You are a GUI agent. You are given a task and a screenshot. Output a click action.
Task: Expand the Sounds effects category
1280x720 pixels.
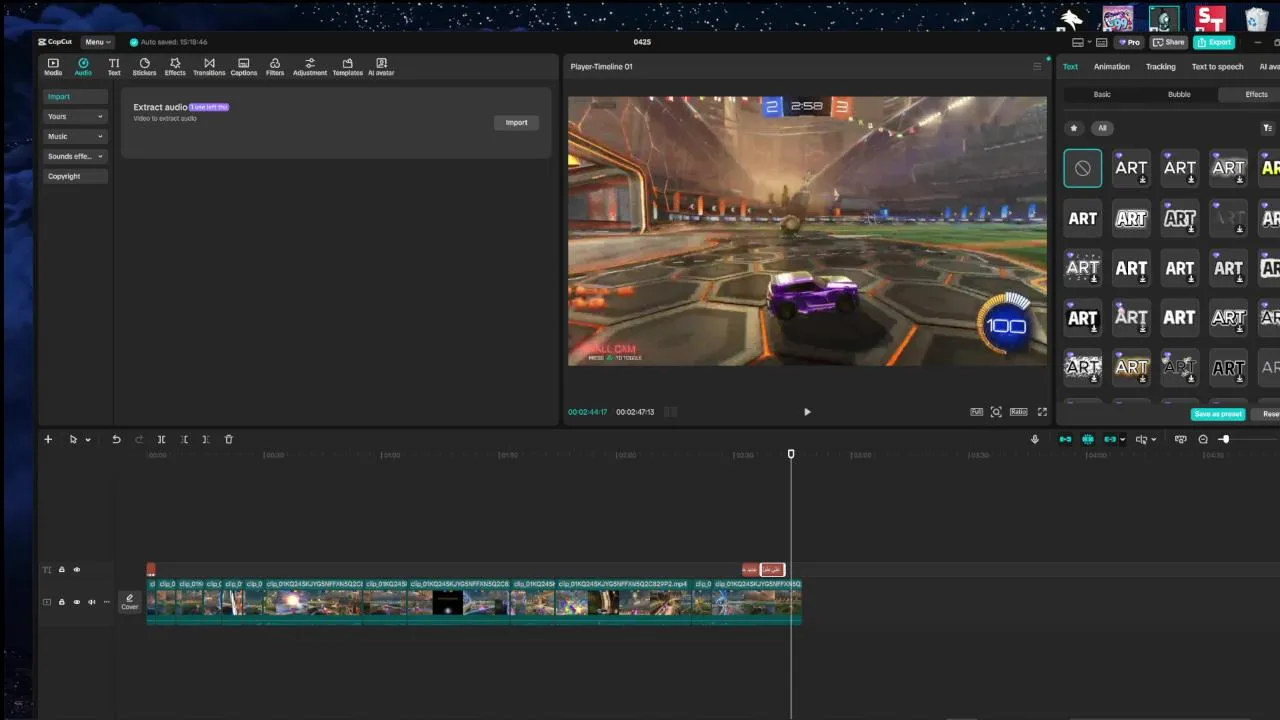(75, 156)
